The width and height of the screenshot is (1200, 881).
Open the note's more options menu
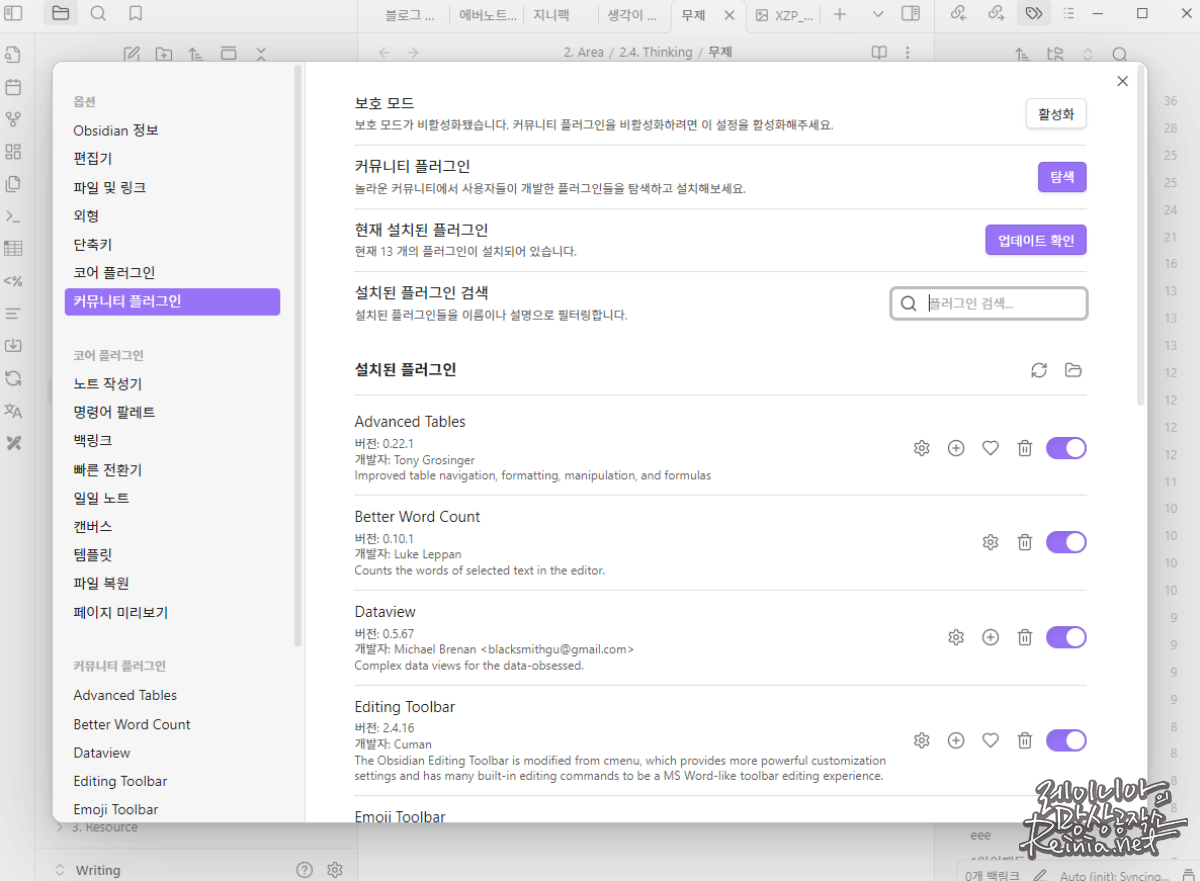[907, 52]
